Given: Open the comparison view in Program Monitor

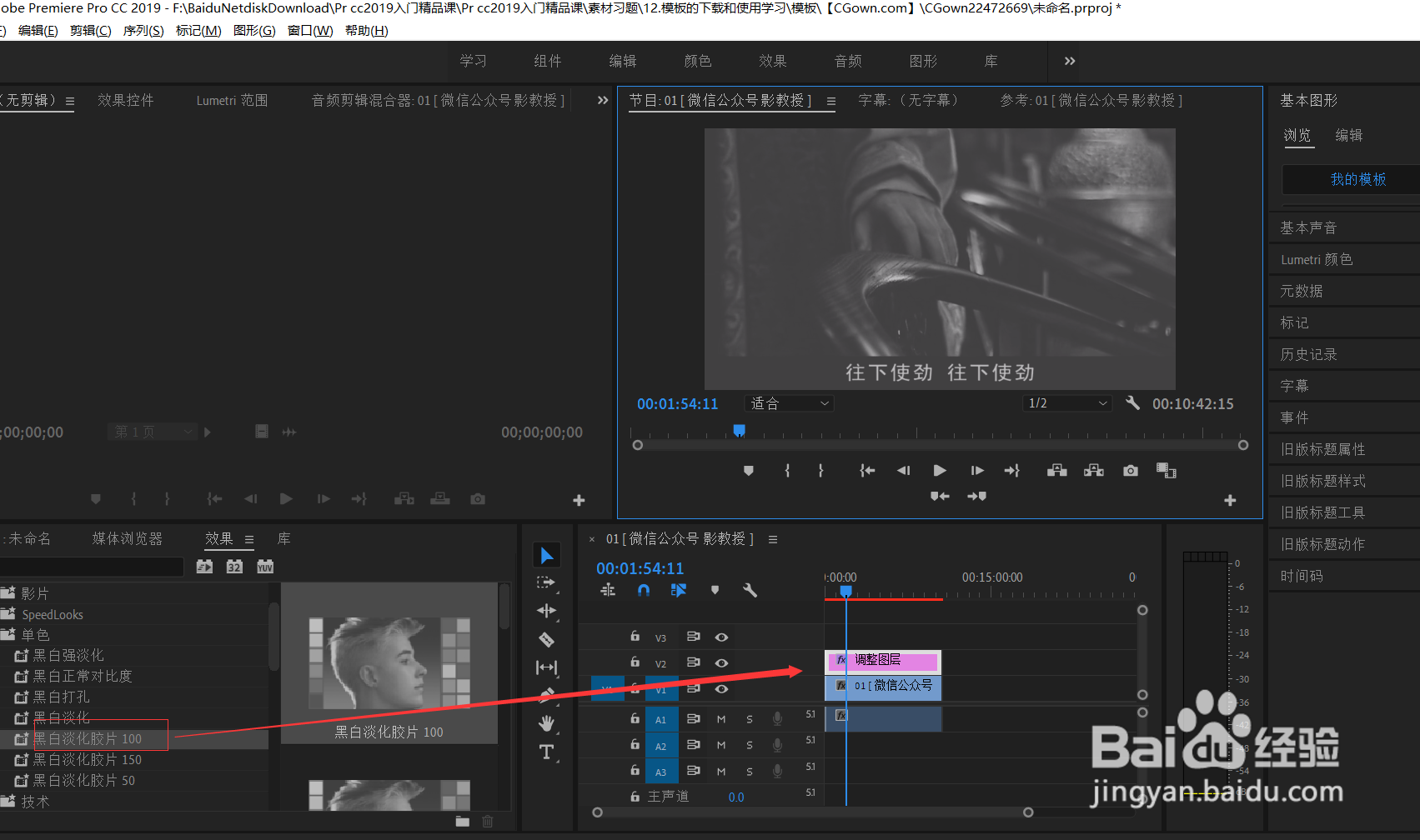Looking at the screenshot, I should [1166, 471].
